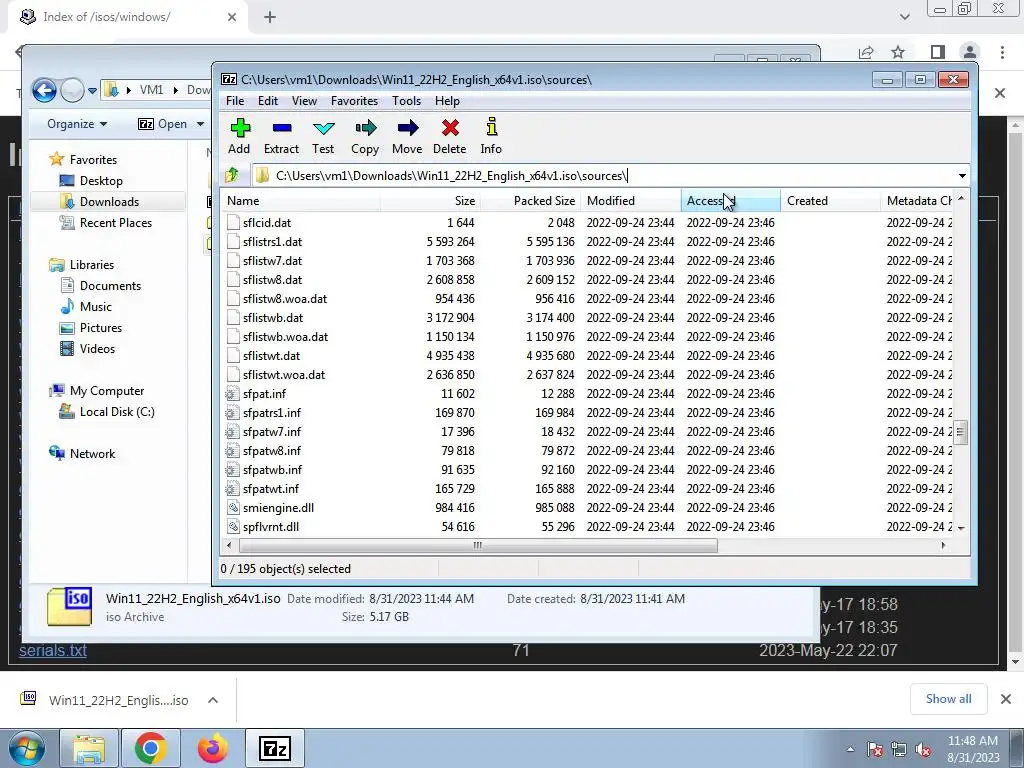This screenshot has width=1024, height=768.
Task: Go up one folder level in 7-Zip
Action: coord(232,175)
